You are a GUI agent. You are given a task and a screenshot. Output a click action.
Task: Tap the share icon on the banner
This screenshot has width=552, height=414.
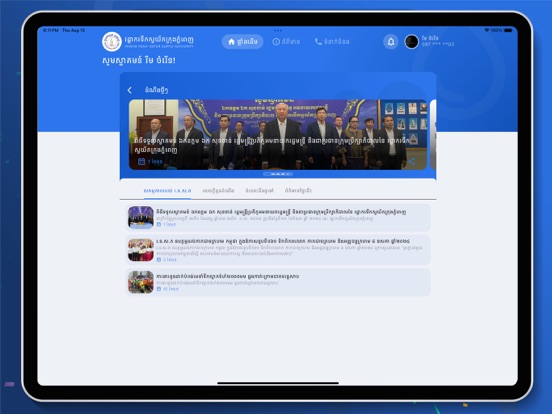pos(411,162)
